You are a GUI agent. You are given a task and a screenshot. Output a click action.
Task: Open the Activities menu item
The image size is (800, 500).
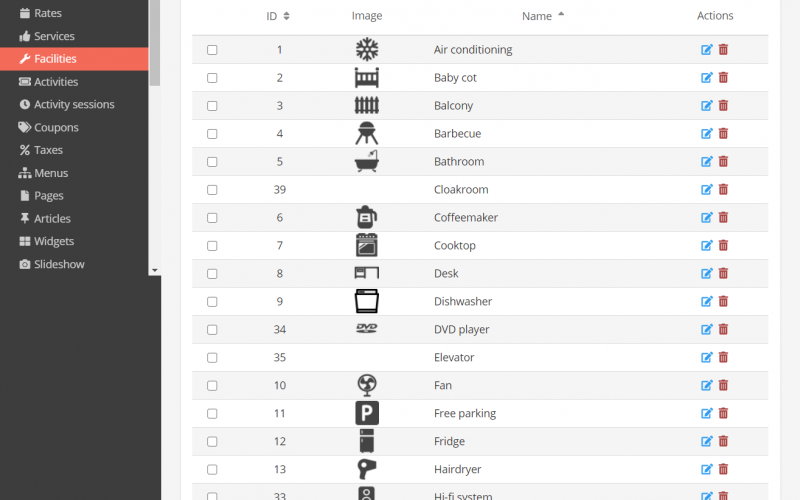pos(56,82)
